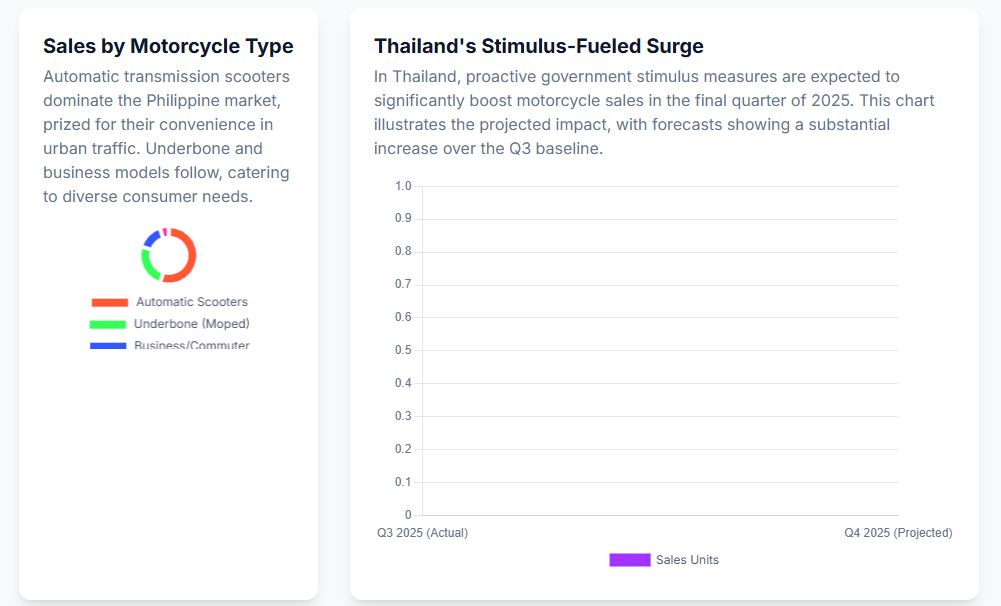Click the 0.5 y-axis tick label

click(x=403, y=350)
